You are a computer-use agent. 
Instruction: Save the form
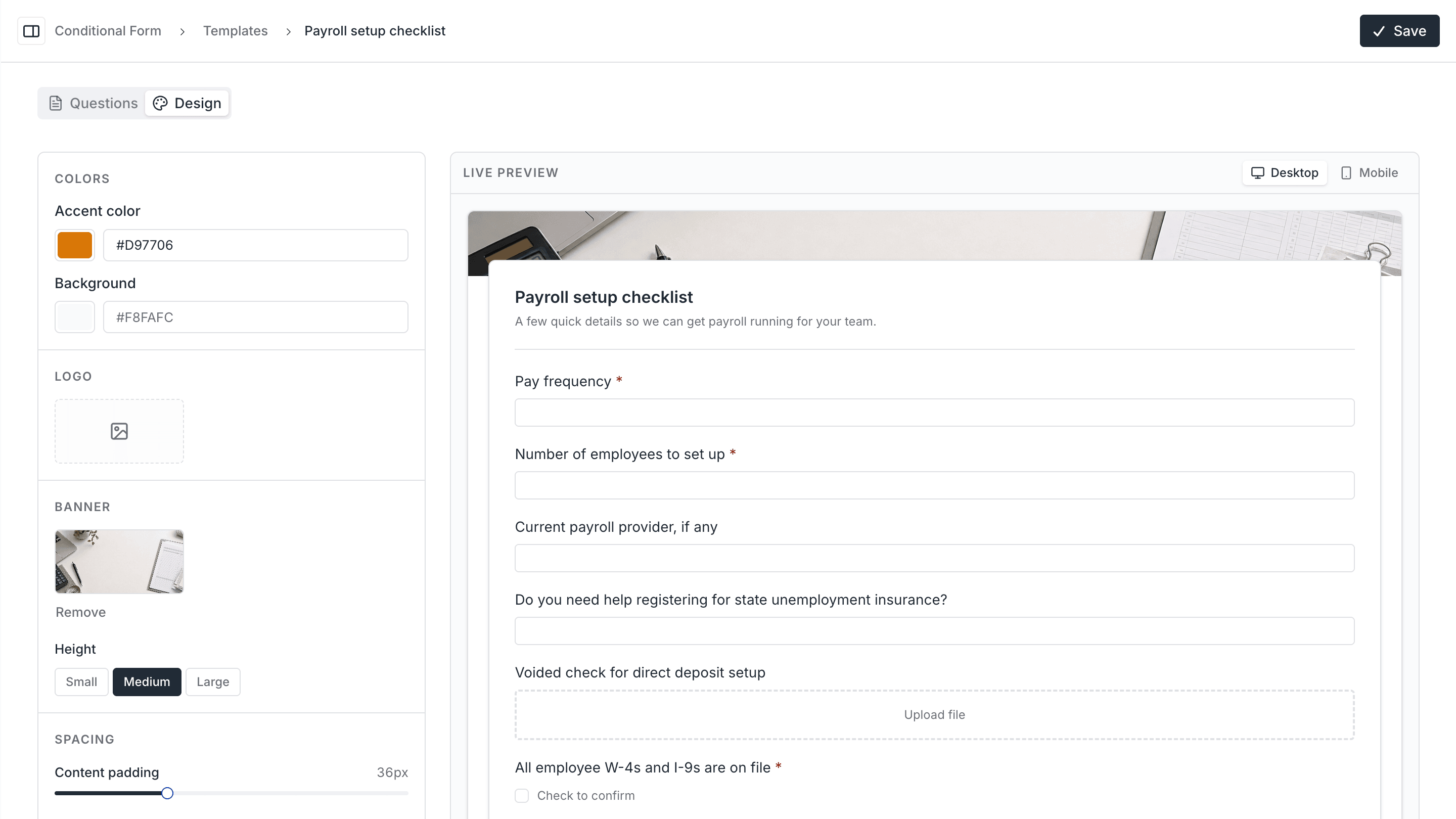pos(1399,31)
